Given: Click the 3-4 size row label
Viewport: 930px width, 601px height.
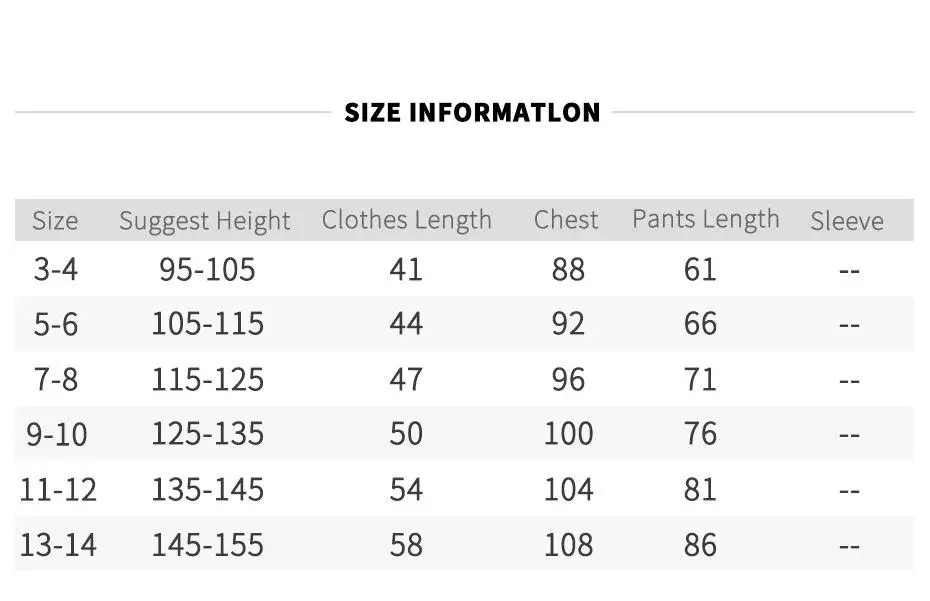Looking at the screenshot, I should (x=55, y=269).
